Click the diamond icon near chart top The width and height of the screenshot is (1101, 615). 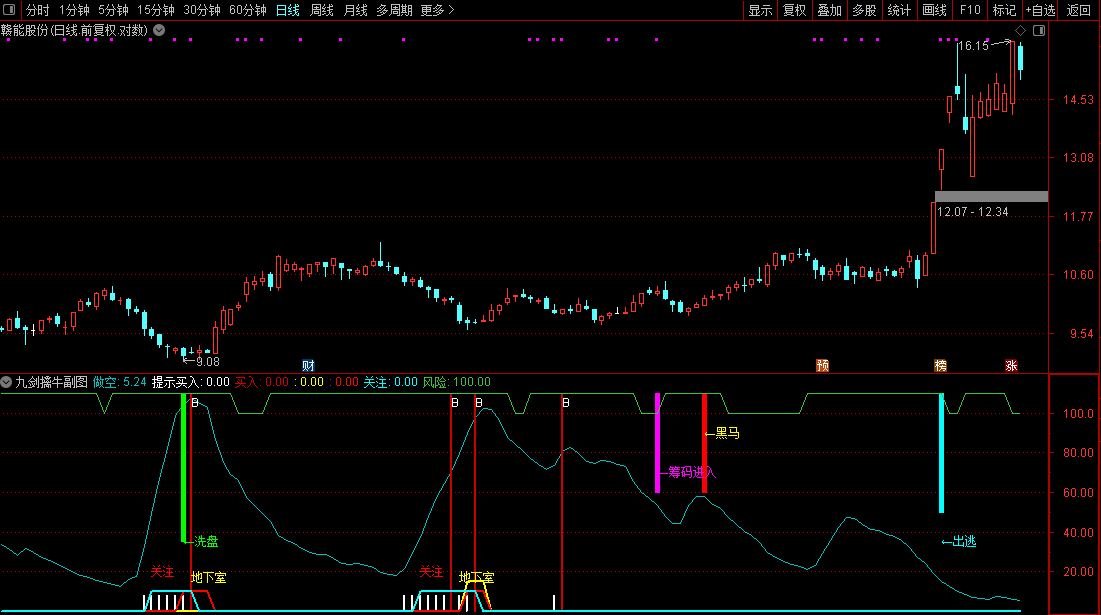pos(1020,31)
